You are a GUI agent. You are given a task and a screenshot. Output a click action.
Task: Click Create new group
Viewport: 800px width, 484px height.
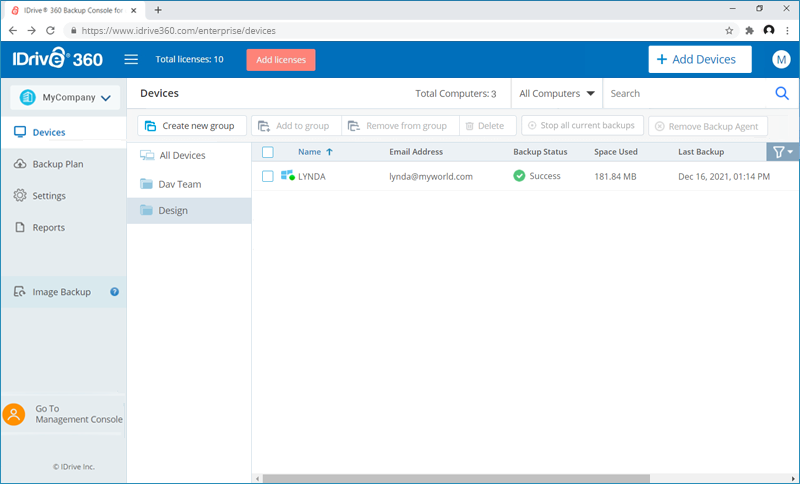click(192, 125)
